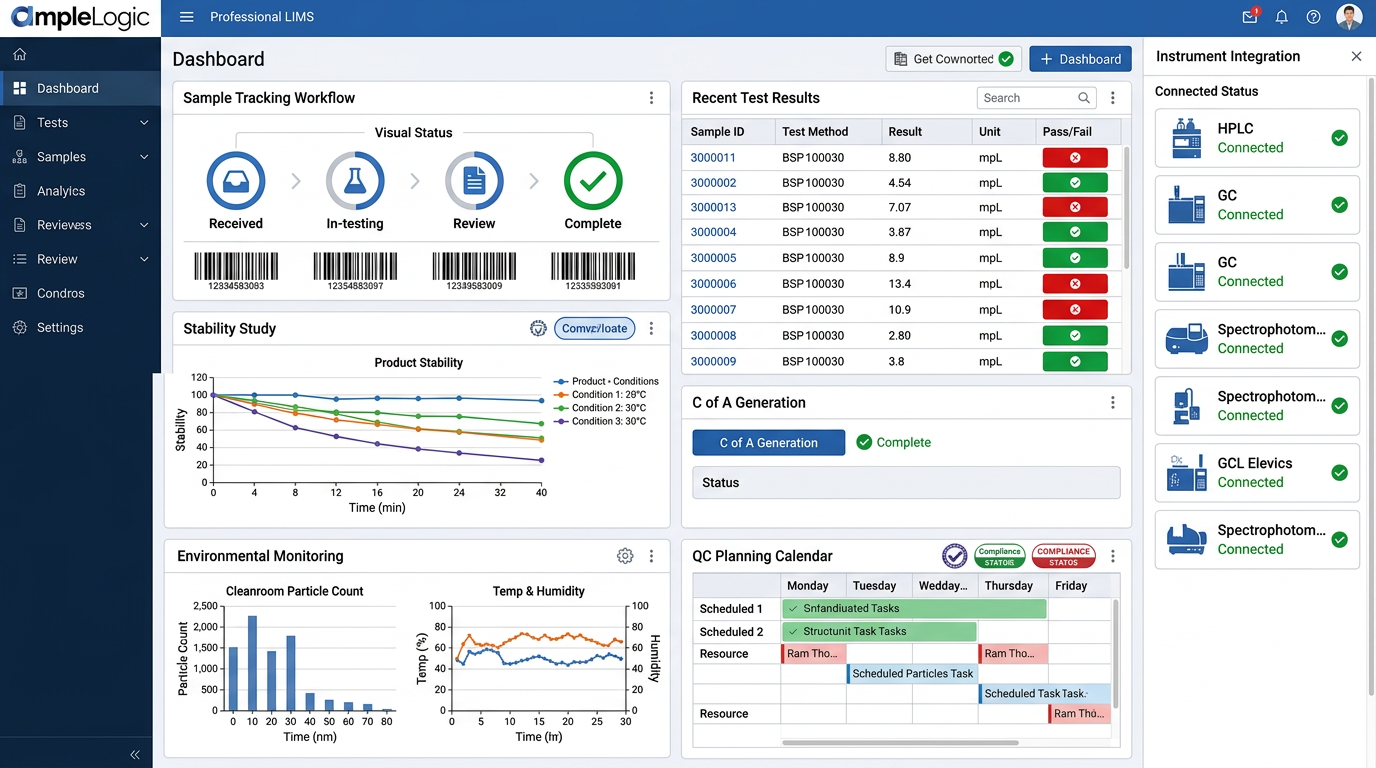This screenshot has height=768, width=1376.
Task: Click the help question mark icon
Action: click(x=1314, y=17)
